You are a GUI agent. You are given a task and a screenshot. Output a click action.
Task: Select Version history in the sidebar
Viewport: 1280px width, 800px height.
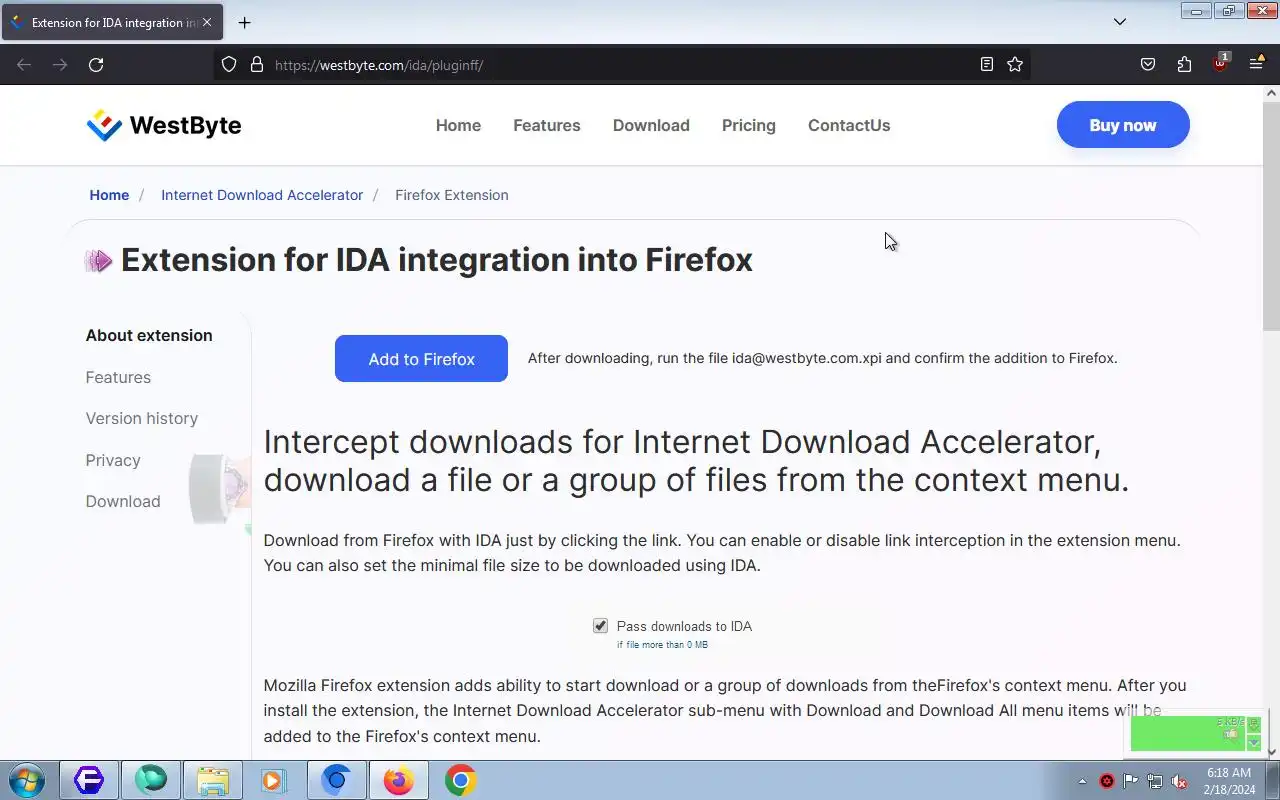(142, 418)
